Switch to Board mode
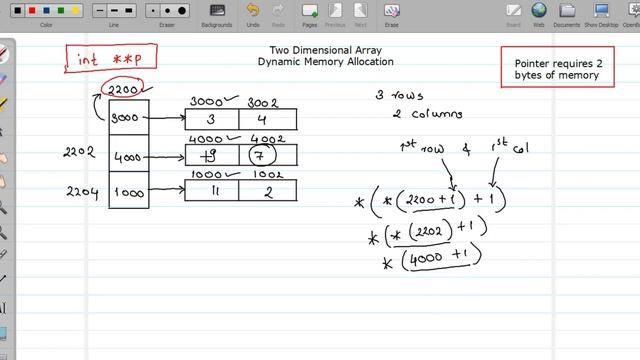The image size is (640, 360). [513, 15]
